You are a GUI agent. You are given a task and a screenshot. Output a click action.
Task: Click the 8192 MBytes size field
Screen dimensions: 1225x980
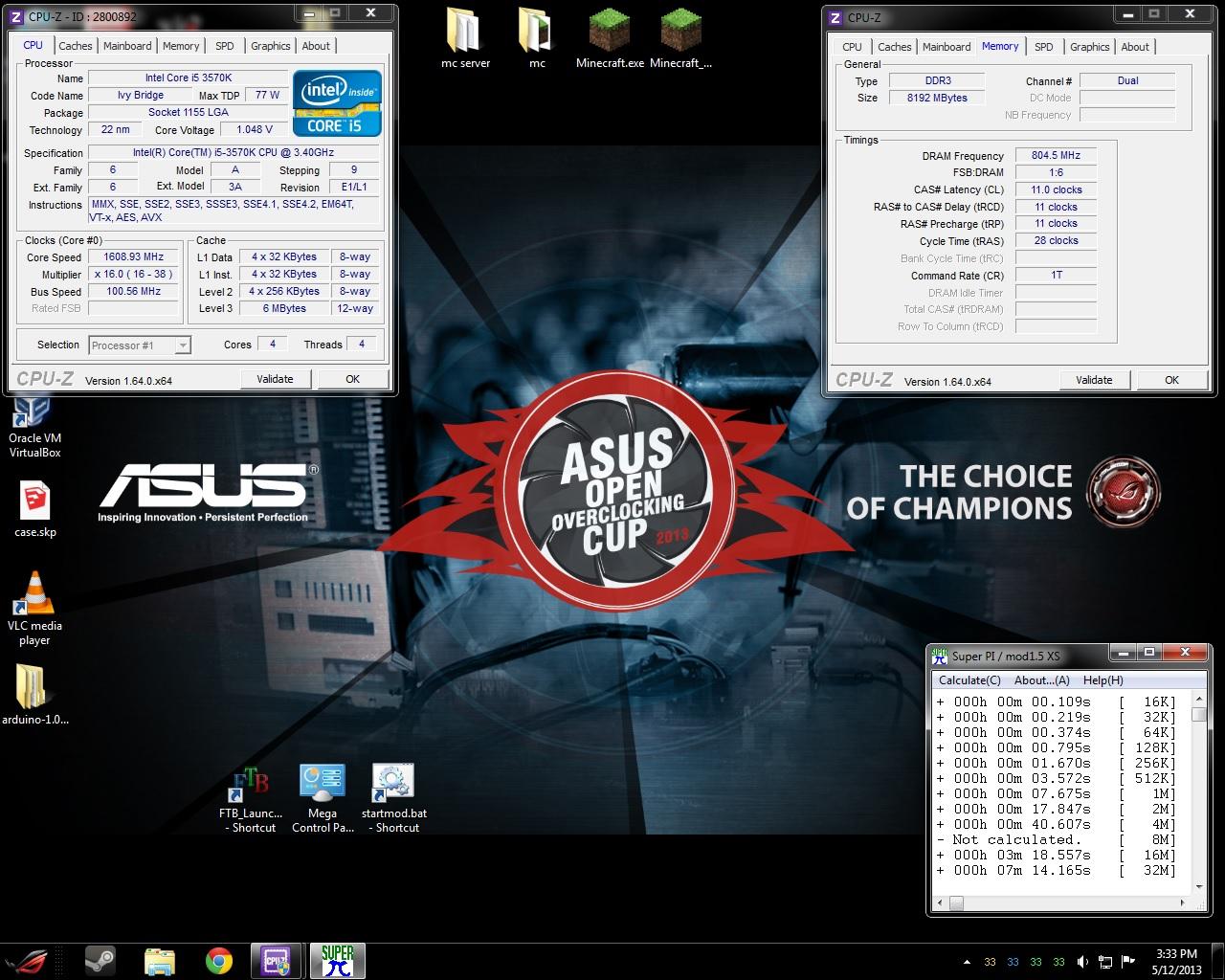tap(937, 98)
